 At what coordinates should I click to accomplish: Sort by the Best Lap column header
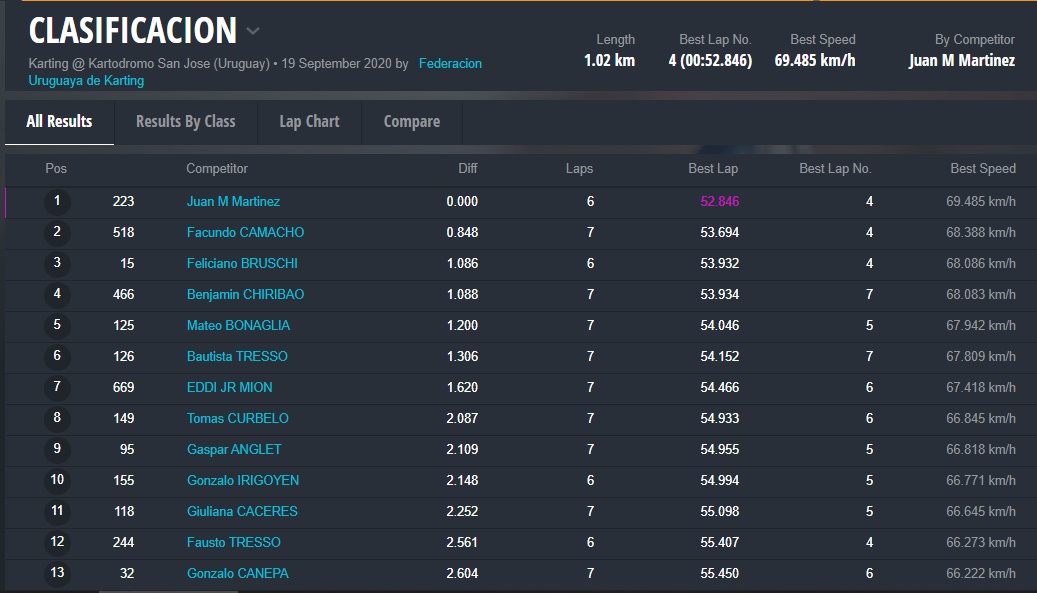tap(712, 169)
